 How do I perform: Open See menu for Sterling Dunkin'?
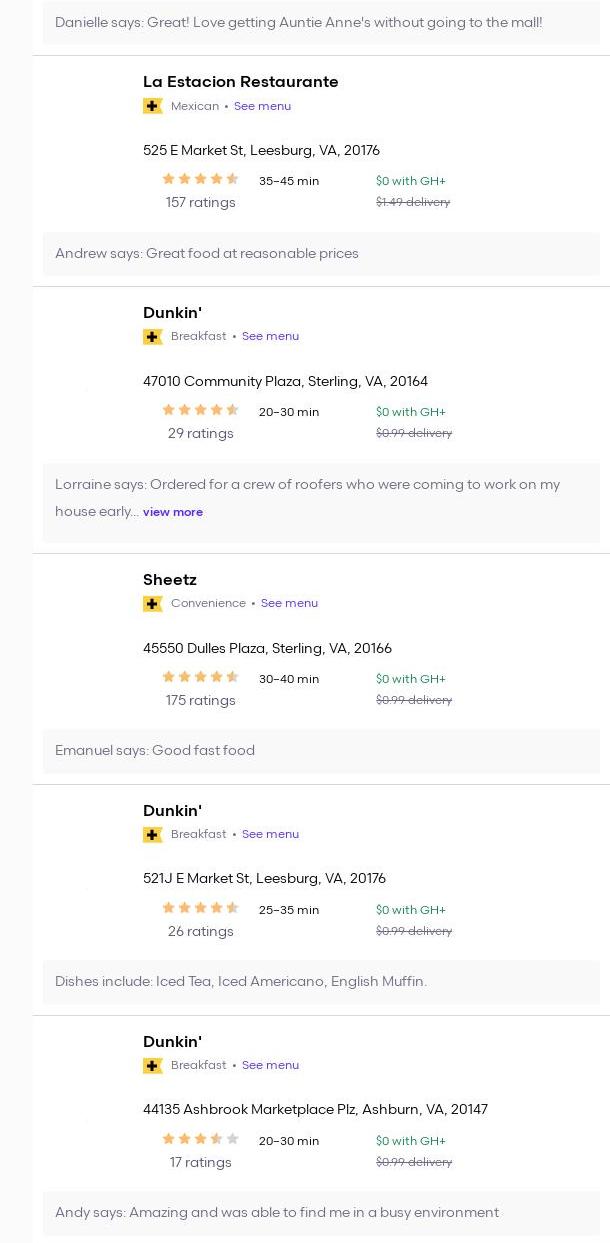pyautogui.click(x=270, y=337)
